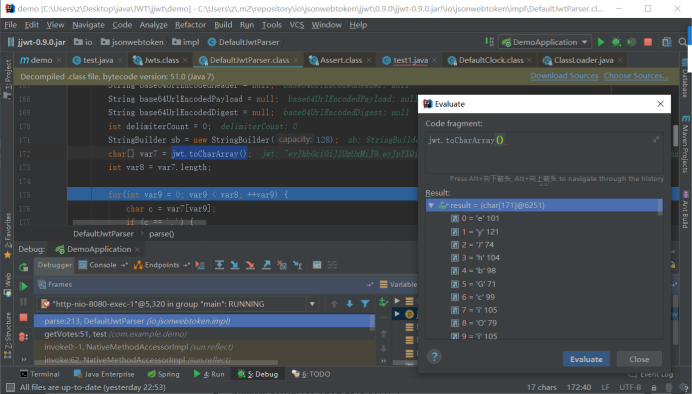692x394 pixels.
Task: Click the Step Into arrow icon
Action: (x=235, y=265)
